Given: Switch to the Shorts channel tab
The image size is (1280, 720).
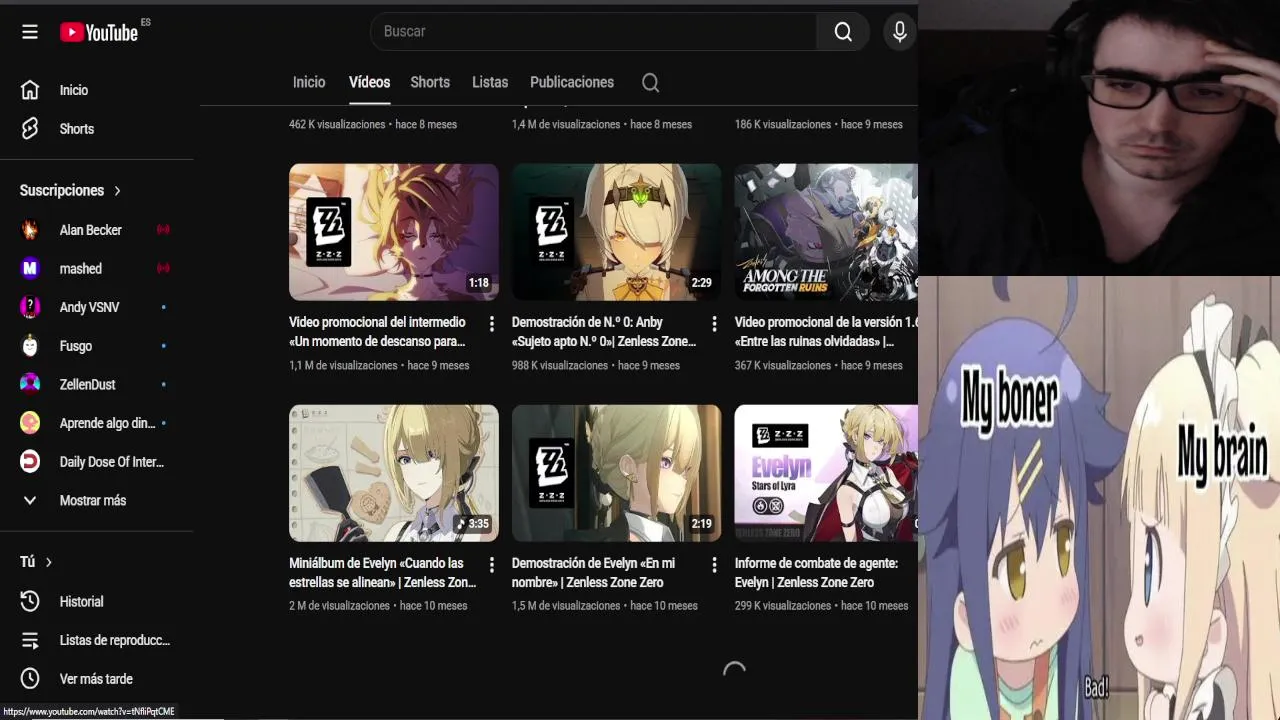Looking at the screenshot, I should pyautogui.click(x=430, y=82).
